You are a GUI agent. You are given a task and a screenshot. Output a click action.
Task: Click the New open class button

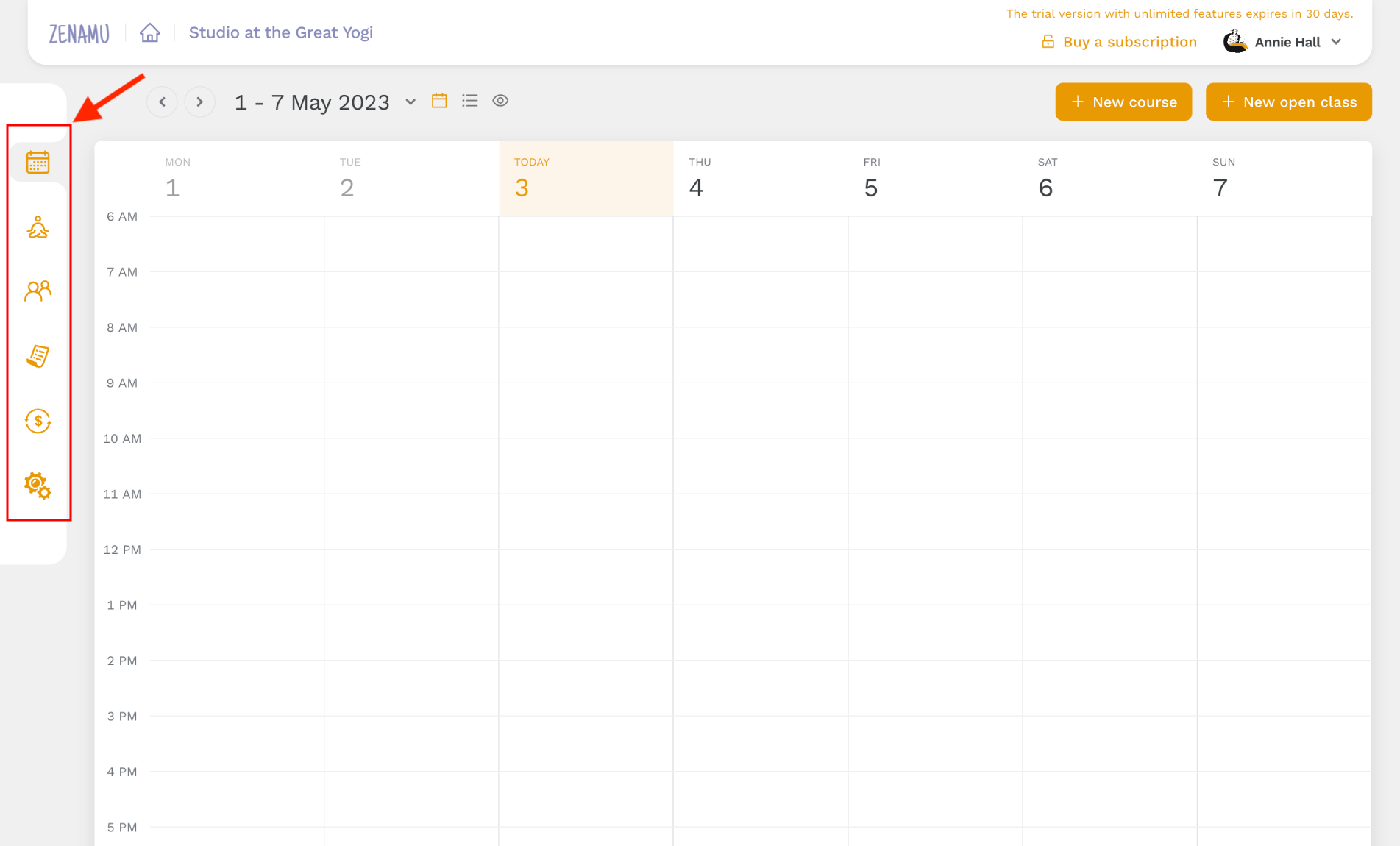[1288, 102]
